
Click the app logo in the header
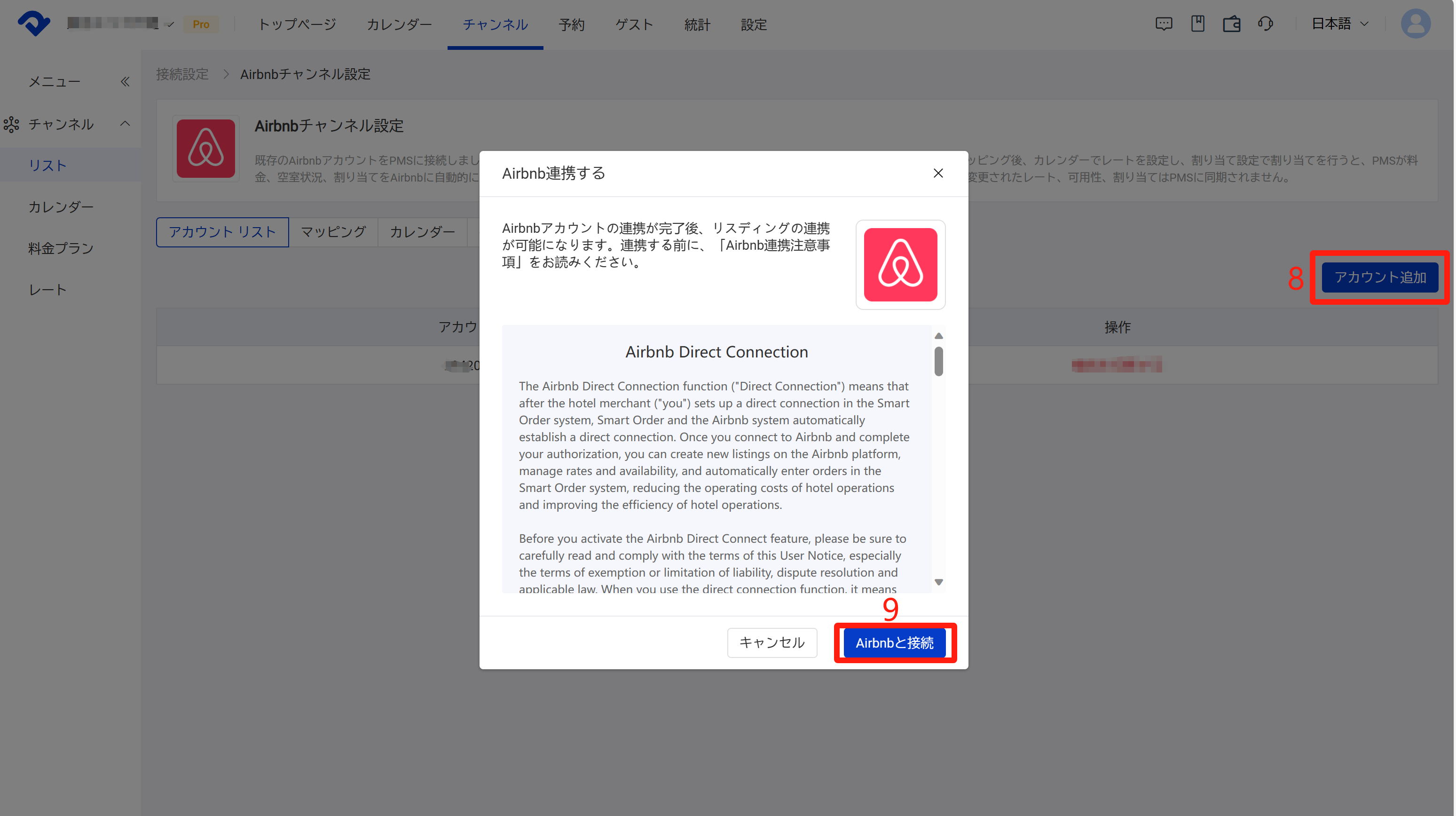(x=34, y=24)
